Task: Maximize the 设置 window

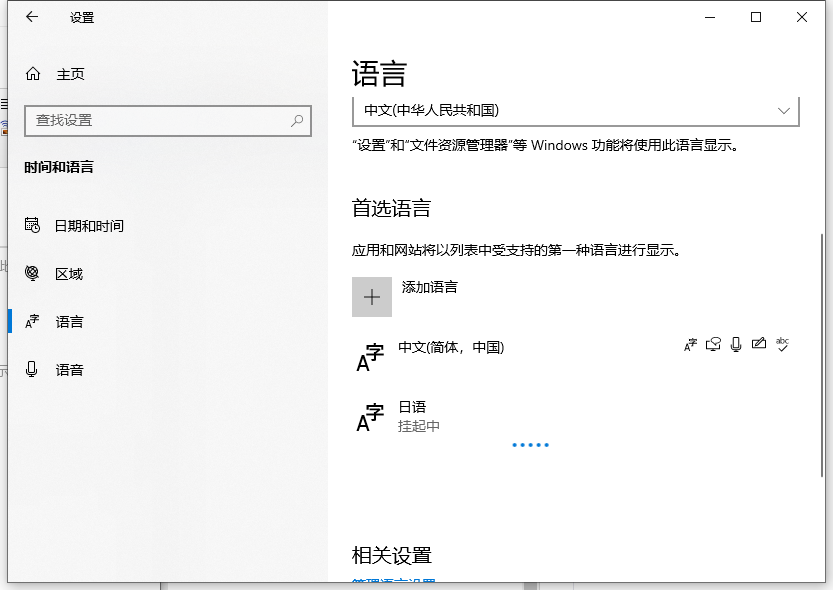Action: 756,18
